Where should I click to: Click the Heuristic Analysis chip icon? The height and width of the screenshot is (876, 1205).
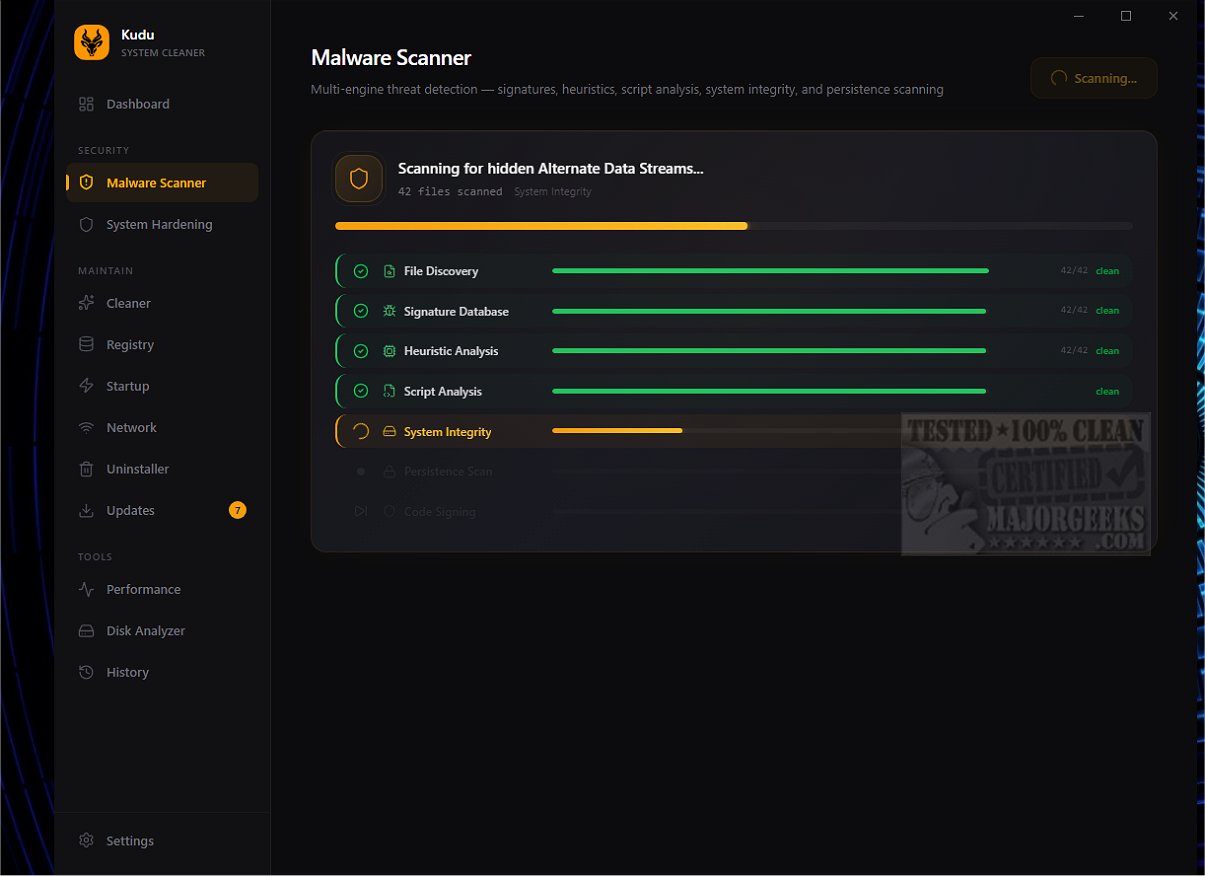click(389, 351)
